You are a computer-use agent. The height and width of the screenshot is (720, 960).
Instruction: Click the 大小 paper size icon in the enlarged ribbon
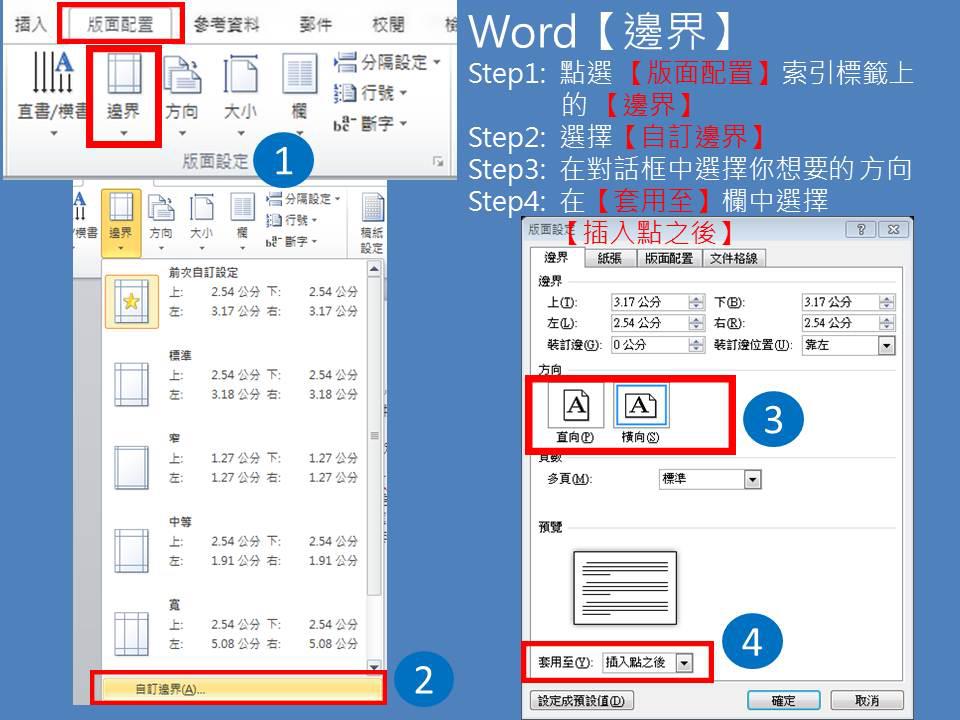tap(241, 73)
